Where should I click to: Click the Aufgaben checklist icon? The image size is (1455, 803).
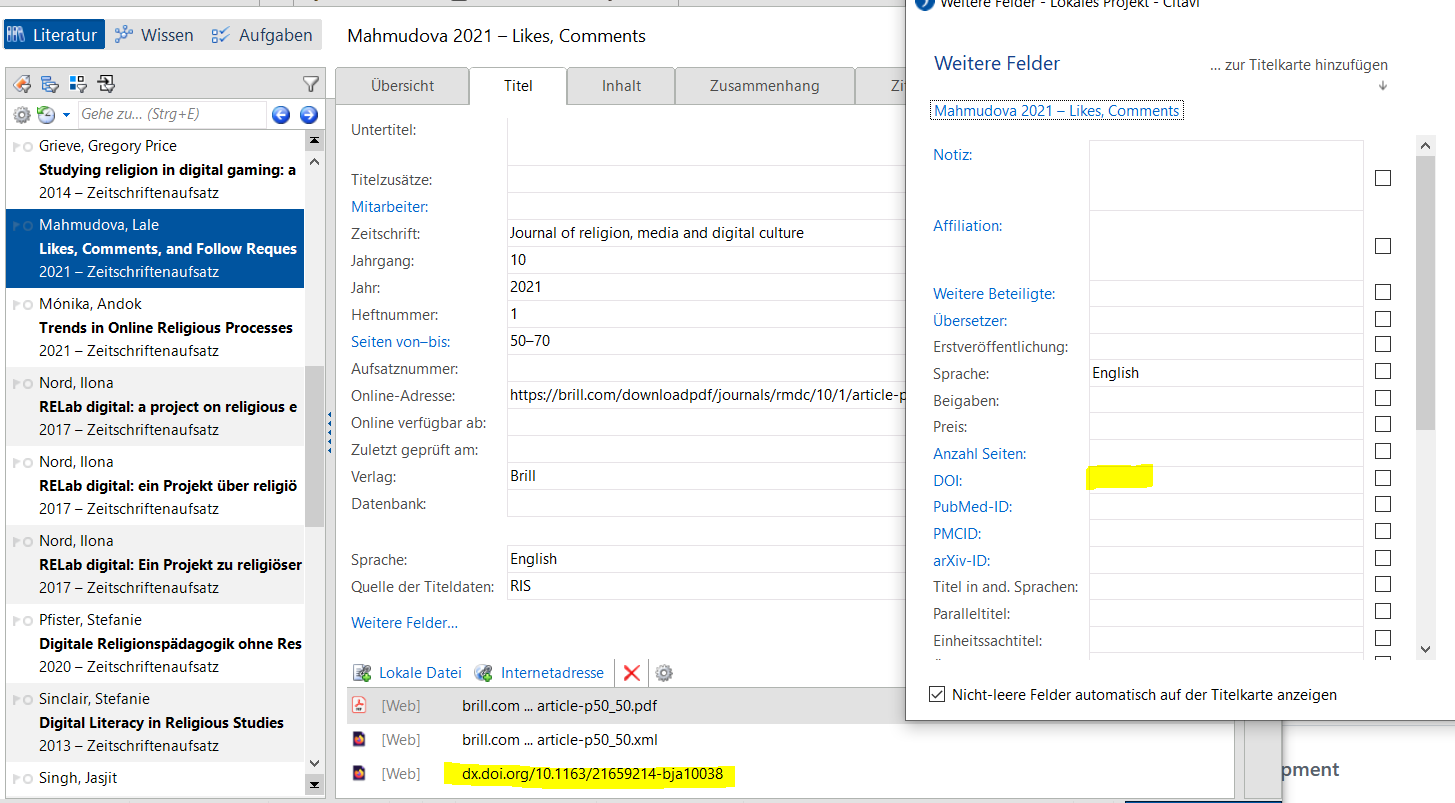click(x=221, y=35)
